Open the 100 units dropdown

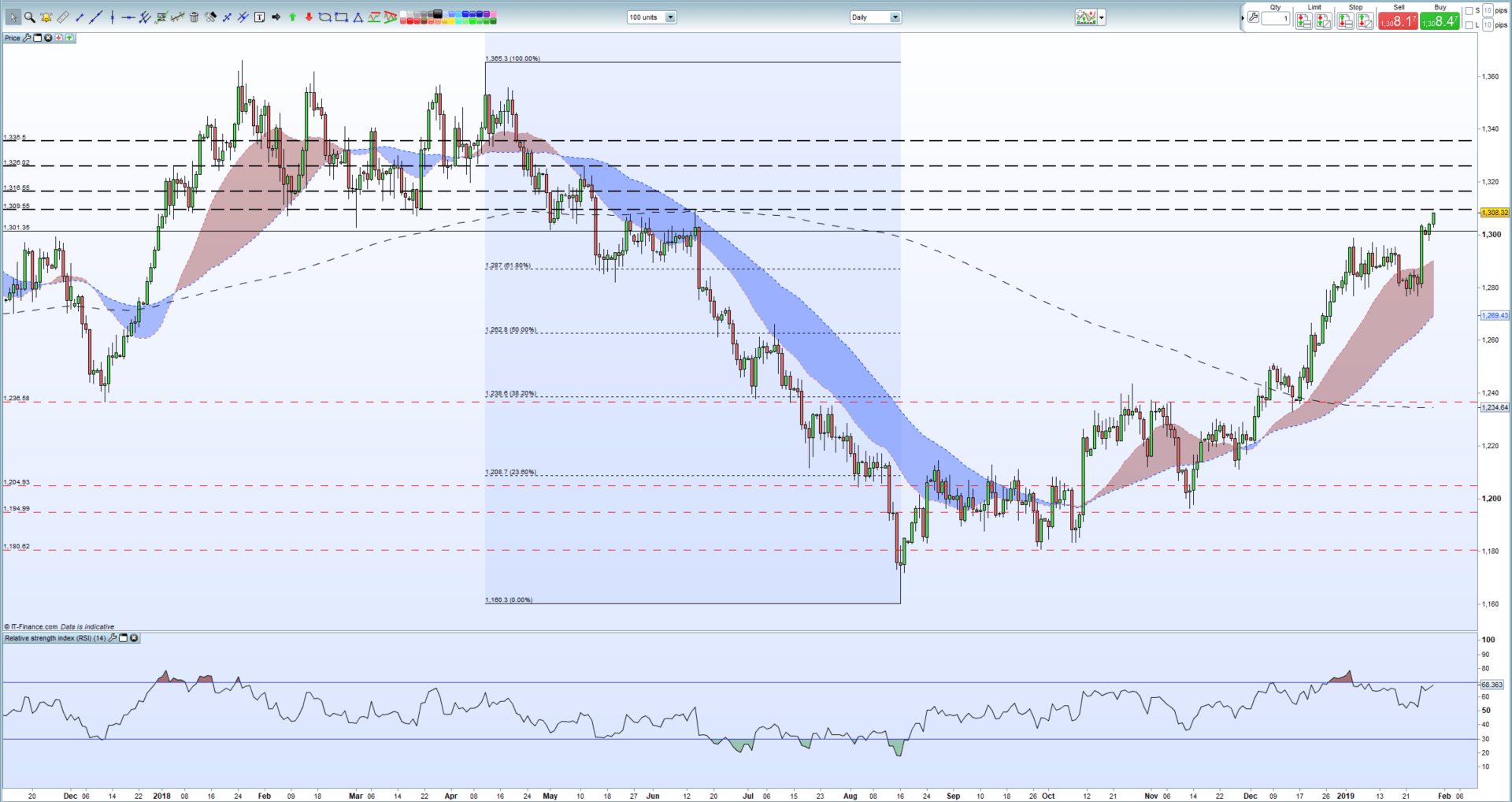tap(670, 17)
